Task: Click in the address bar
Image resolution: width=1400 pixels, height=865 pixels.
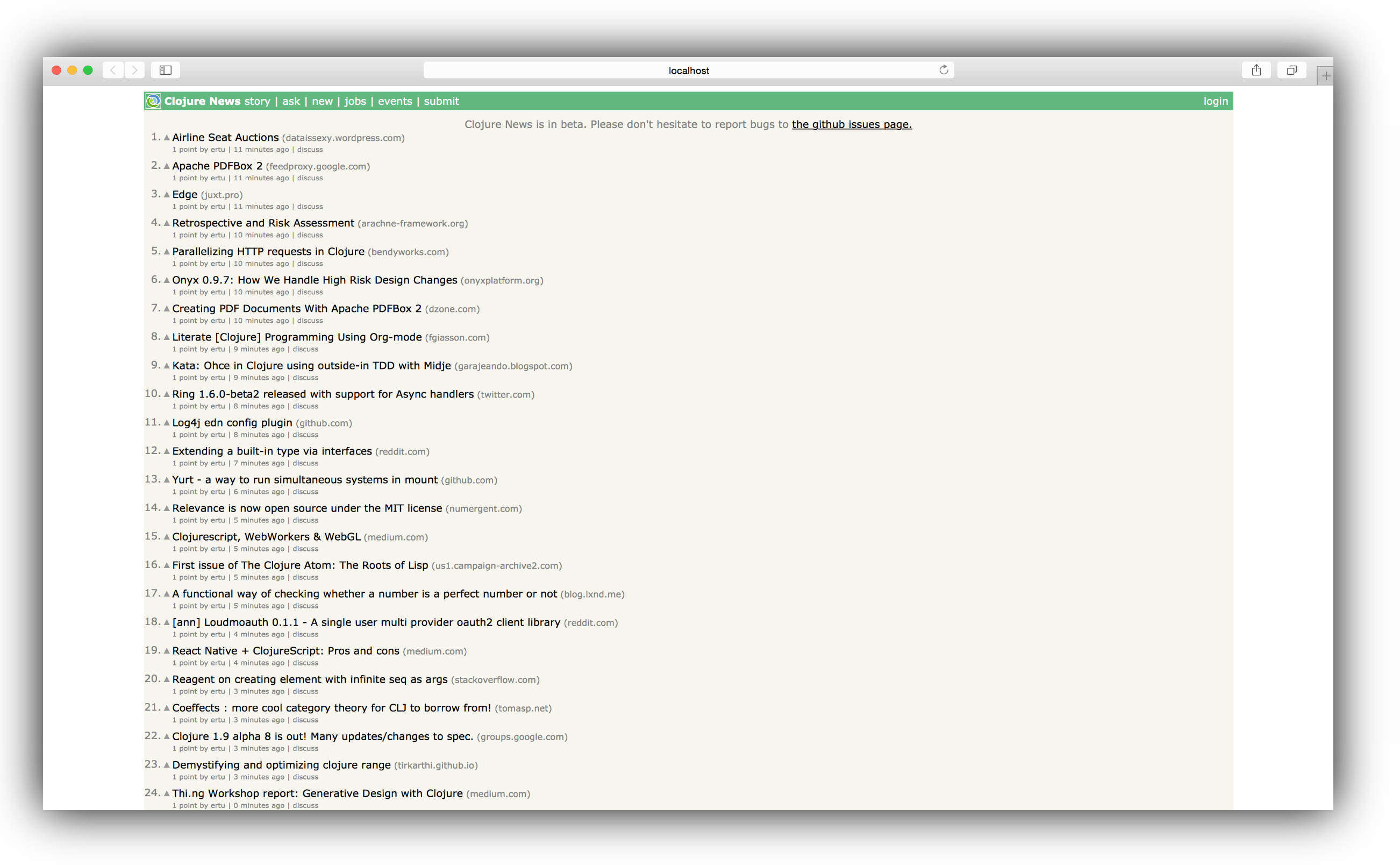Action: pos(688,70)
